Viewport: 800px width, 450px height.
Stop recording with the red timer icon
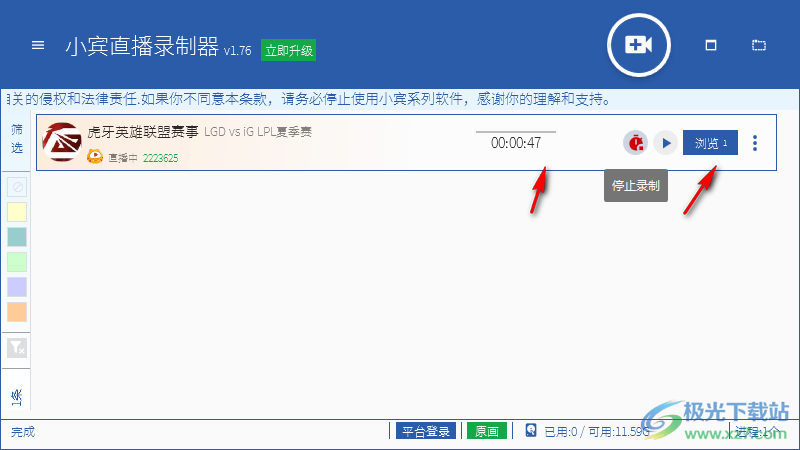click(635, 143)
